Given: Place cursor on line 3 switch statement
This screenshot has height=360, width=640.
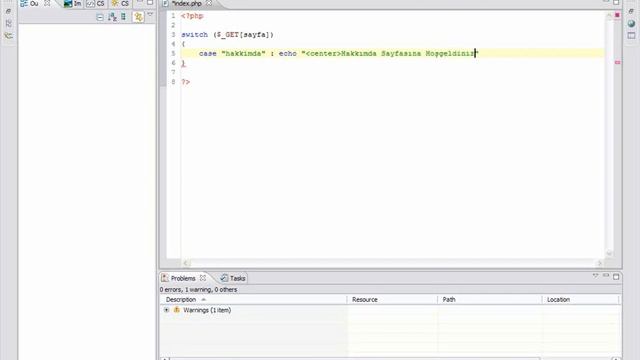Looking at the screenshot, I should (x=227, y=35).
